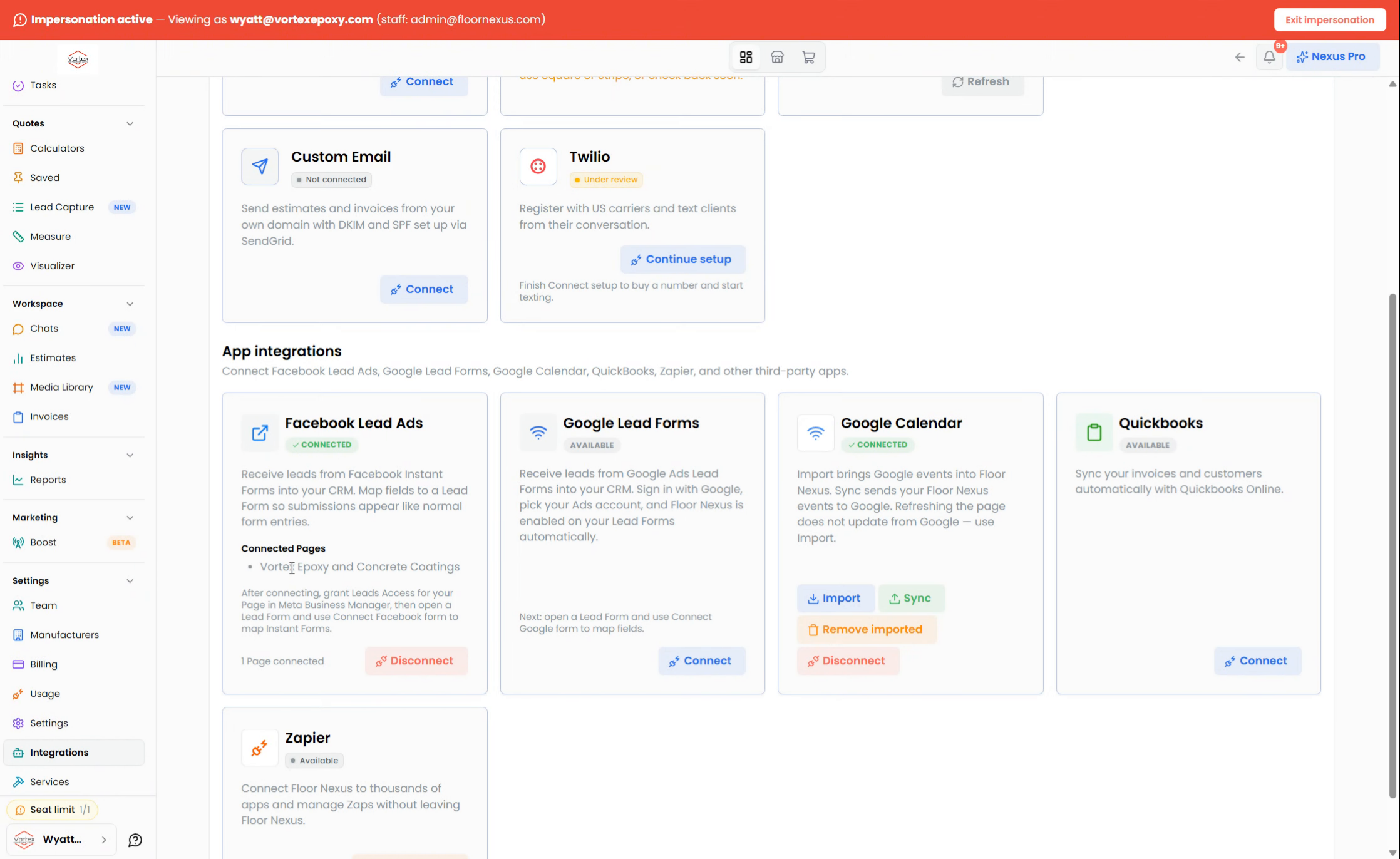Expand the Wyatt account menu
This screenshot has height=859, width=1400.
(62, 840)
